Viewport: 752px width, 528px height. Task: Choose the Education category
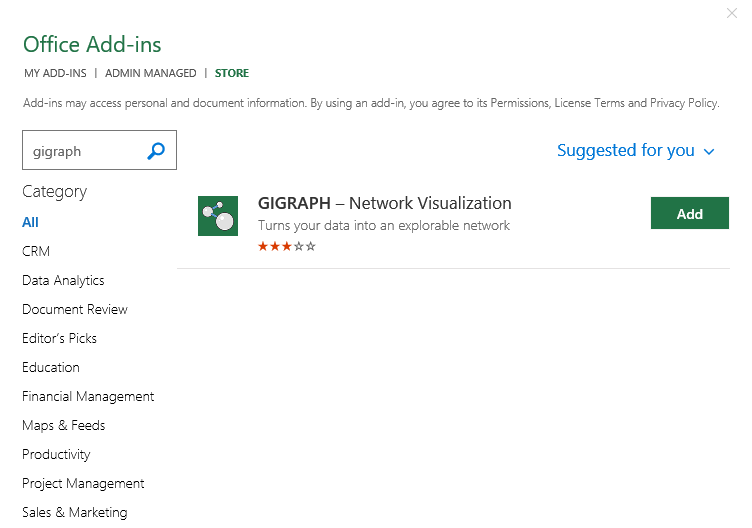[x=51, y=367]
